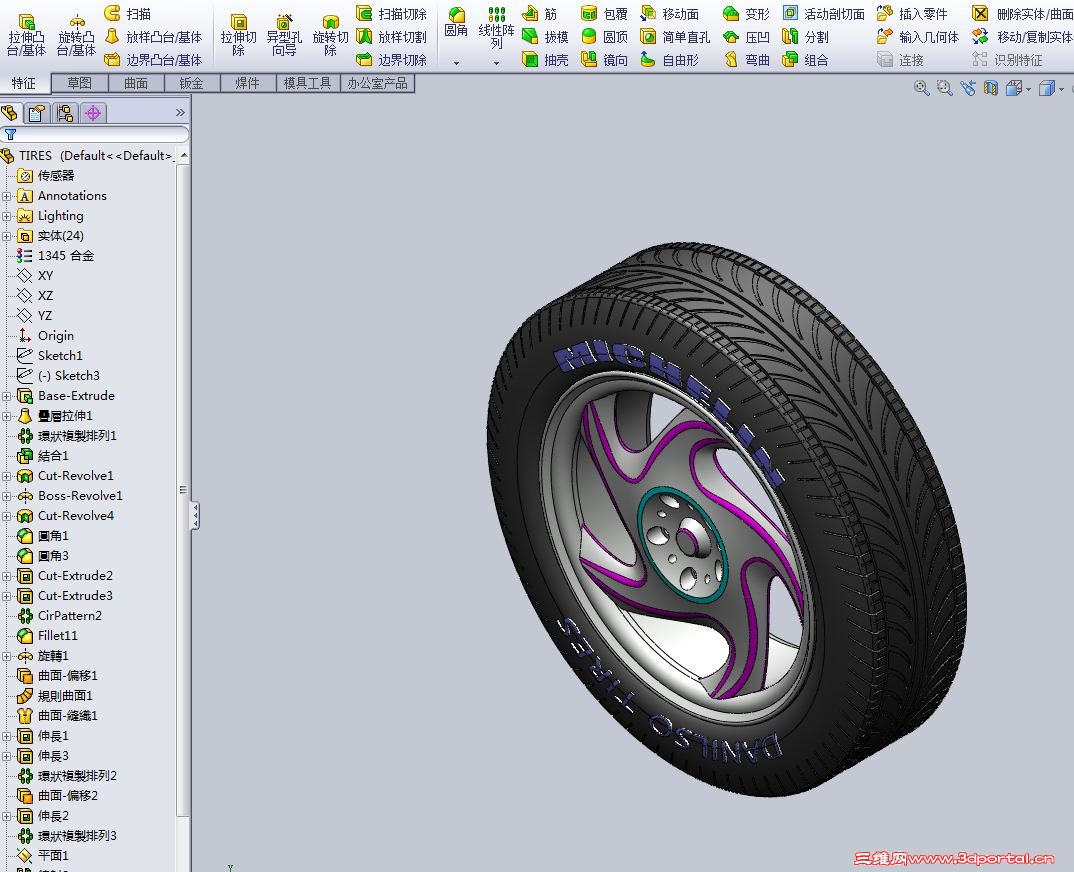The width and height of the screenshot is (1074, 872).
Task: Choose the 边界凸台/基体 boundary boss tool
Action: tap(153, 60)
